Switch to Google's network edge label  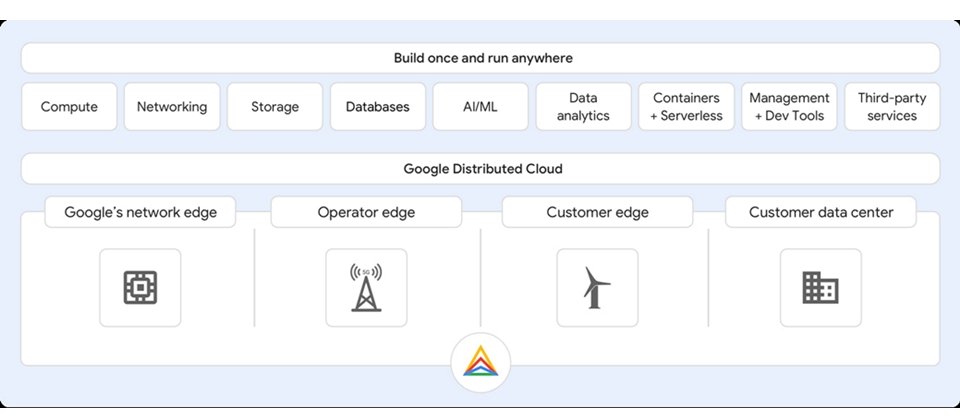(140, 212)
